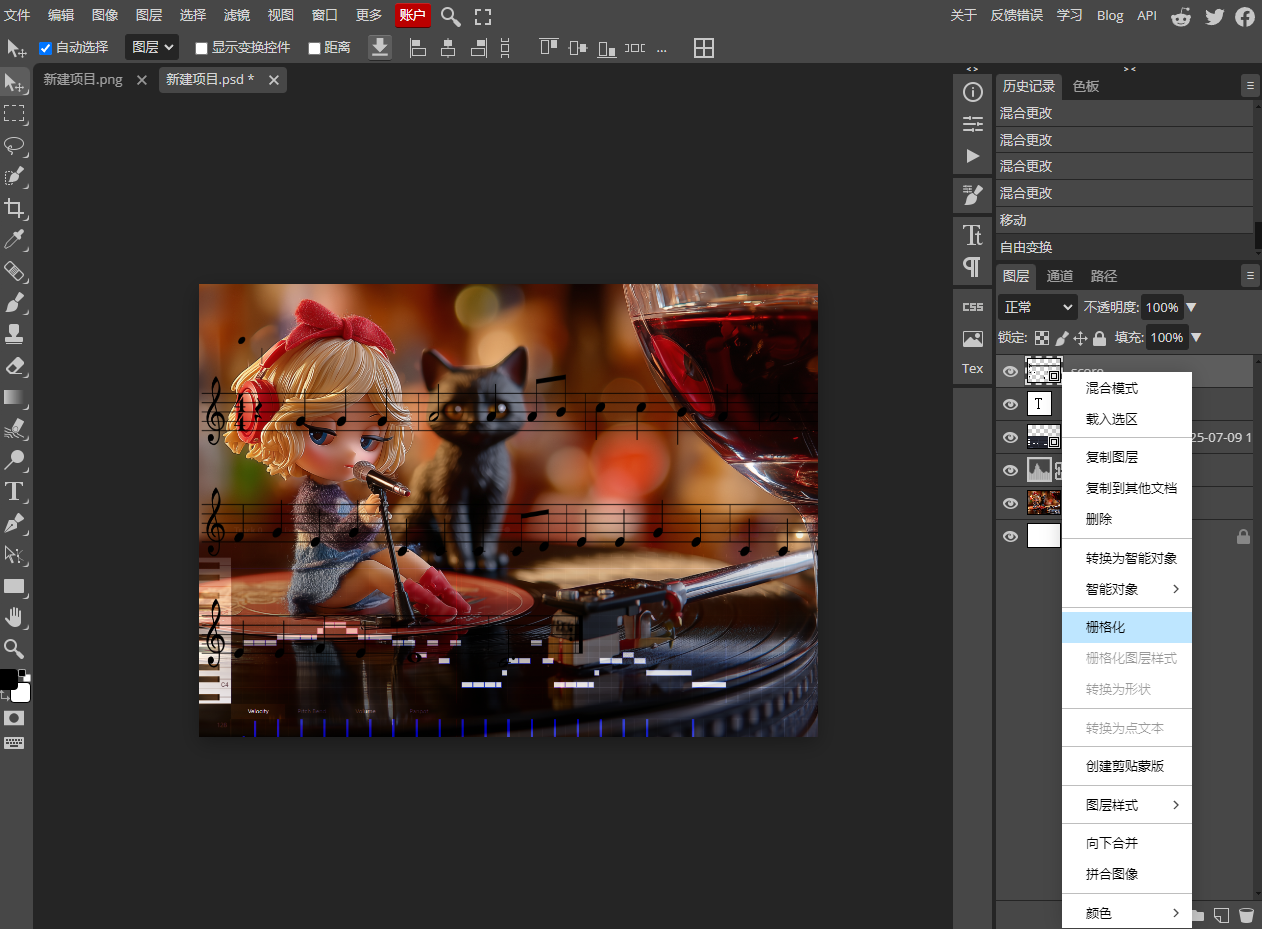Enable the 距离 checkbox
Screen dimensions: 1262x929
click(x=314, y=48)
